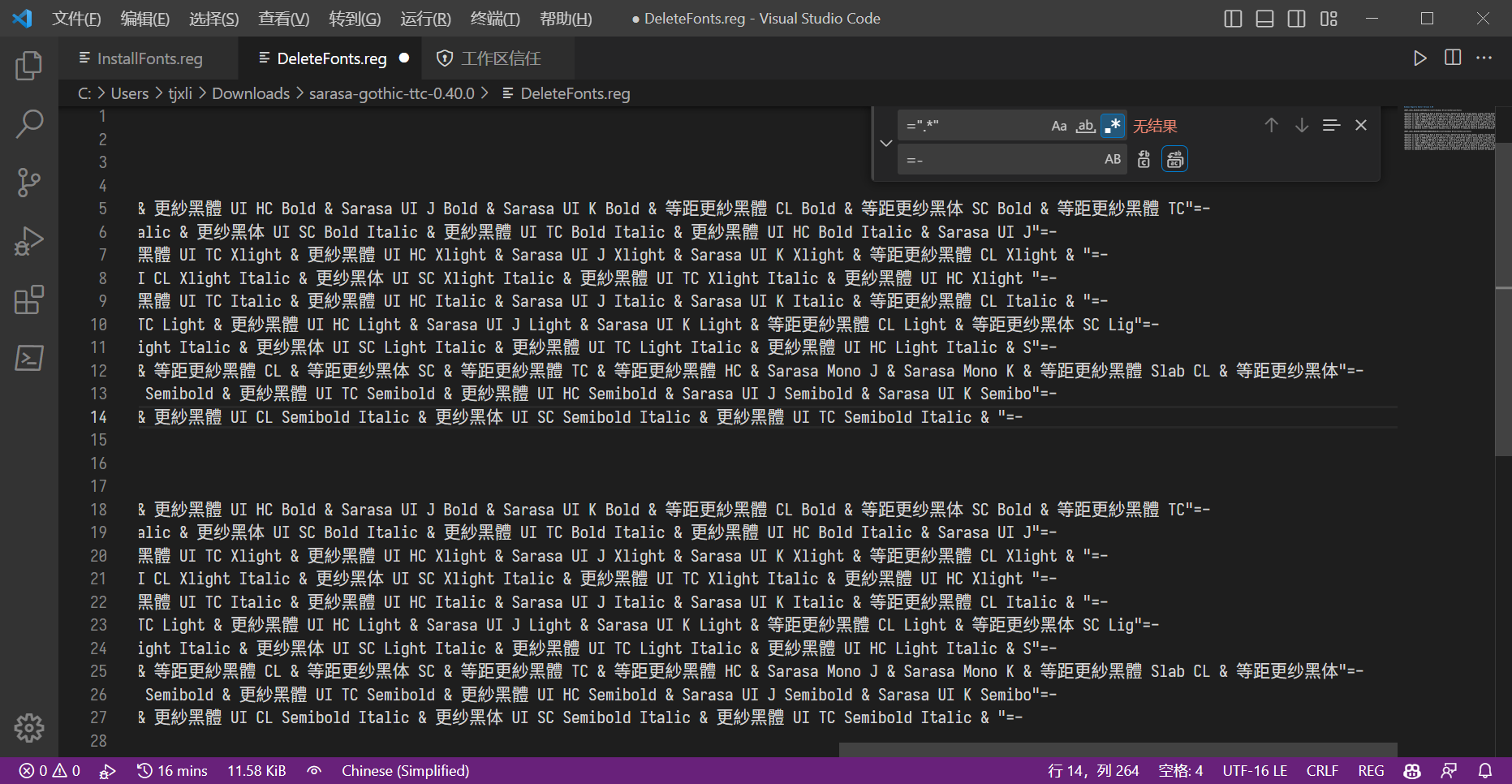Click the Copilot icon in the status bar

coord(1411,770)
